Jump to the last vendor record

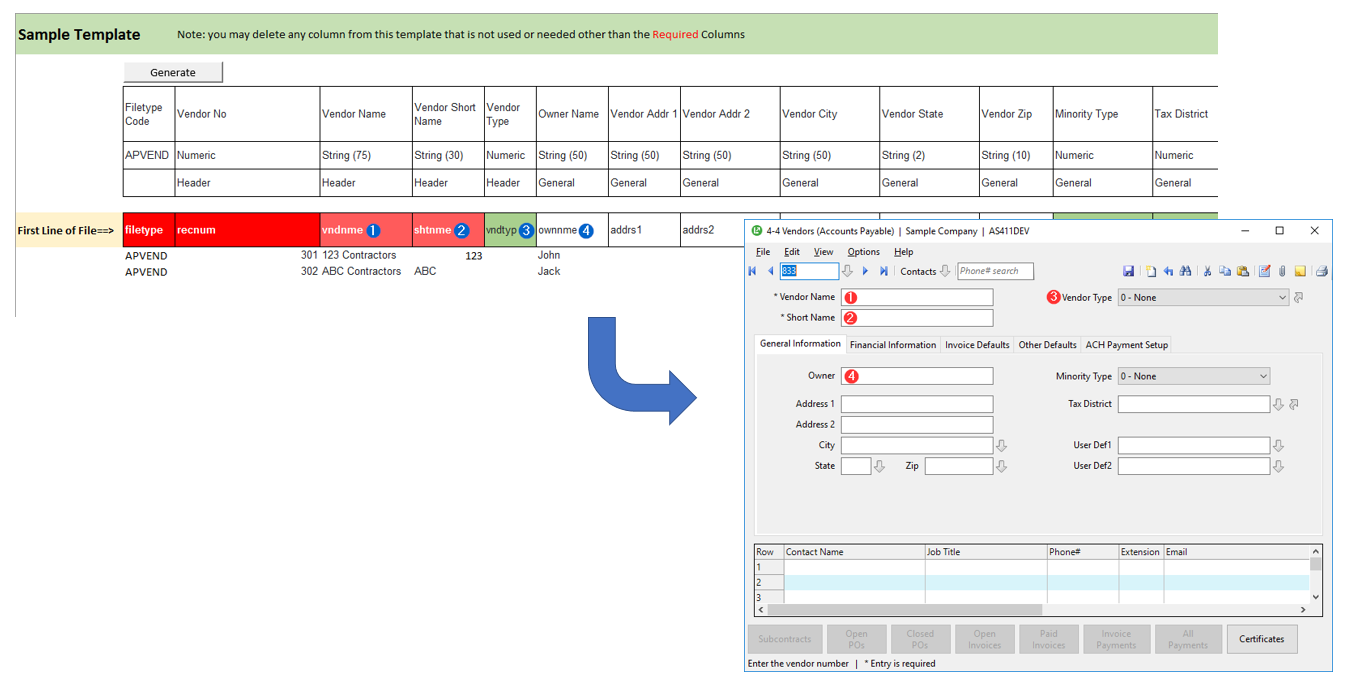[x=884, y=271]
